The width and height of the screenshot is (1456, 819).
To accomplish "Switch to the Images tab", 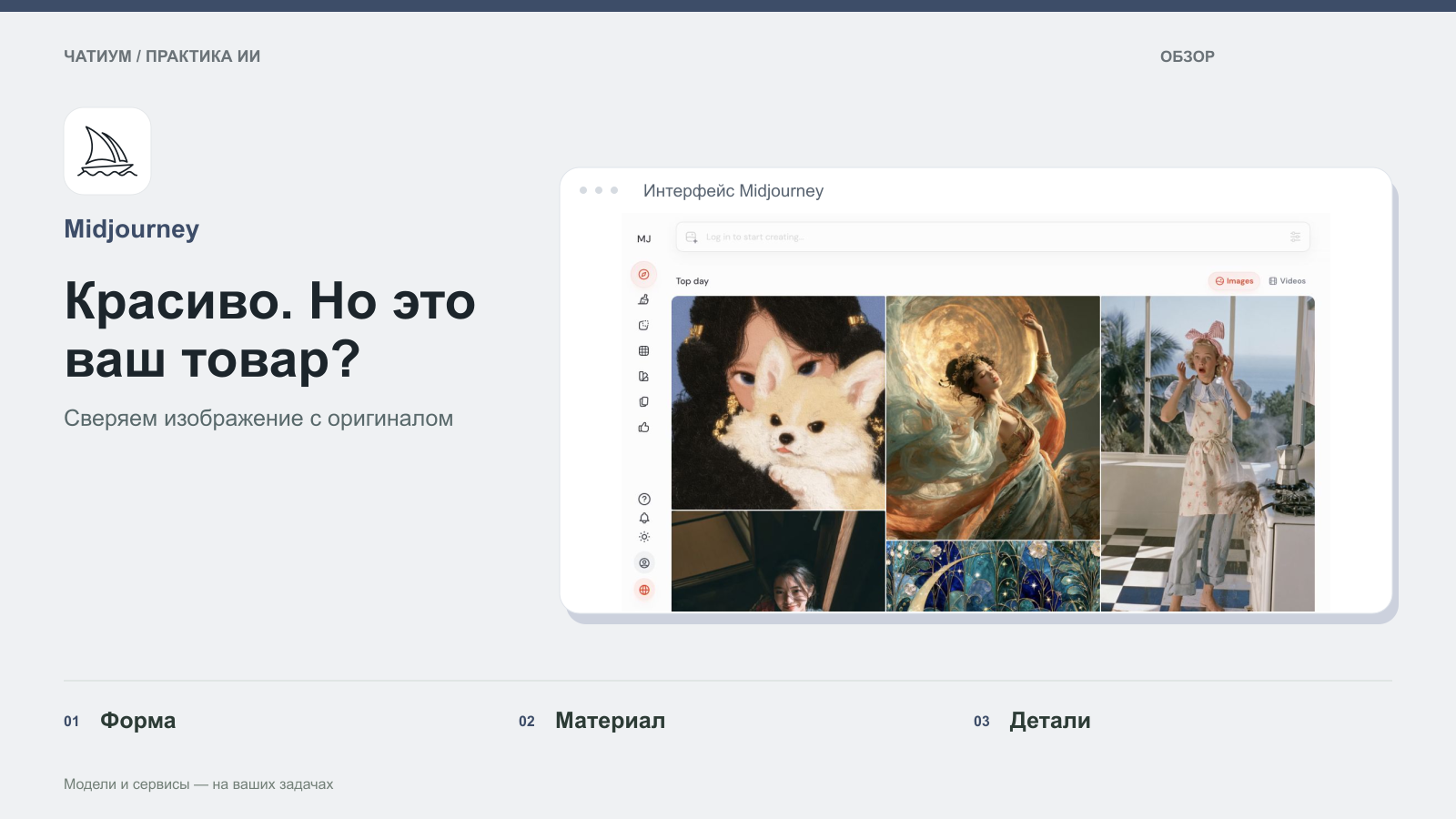I will point(1235,281).
